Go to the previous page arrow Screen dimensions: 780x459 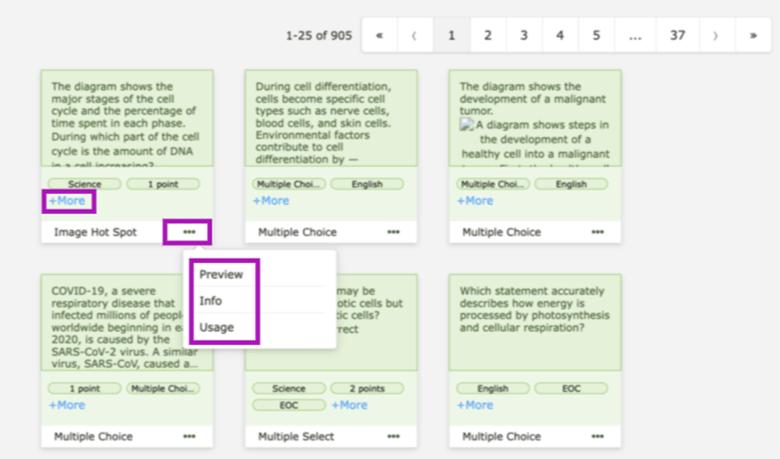tap(414, 36)
